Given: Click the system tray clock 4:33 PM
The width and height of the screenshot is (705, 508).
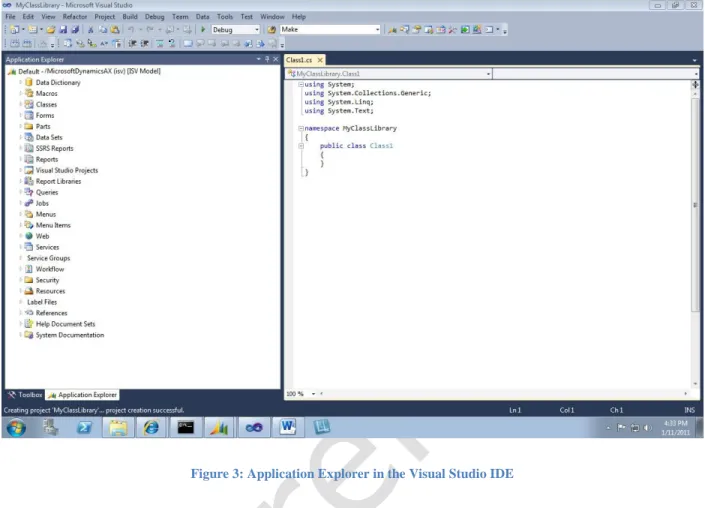Looking at the screenshot, I should pyautogui.click(x=676, y=423).
